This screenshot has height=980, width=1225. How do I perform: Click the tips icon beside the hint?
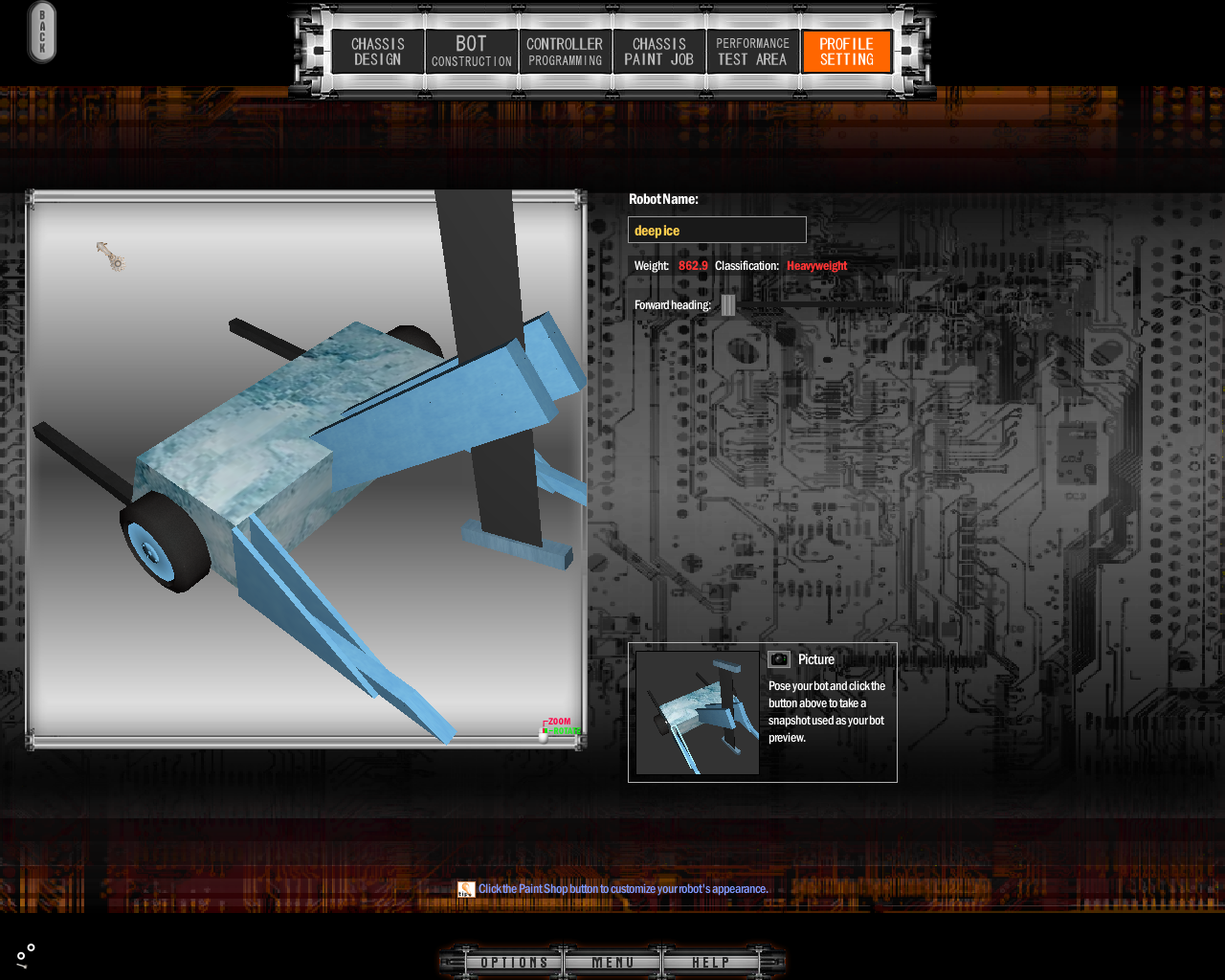(466, 889)
